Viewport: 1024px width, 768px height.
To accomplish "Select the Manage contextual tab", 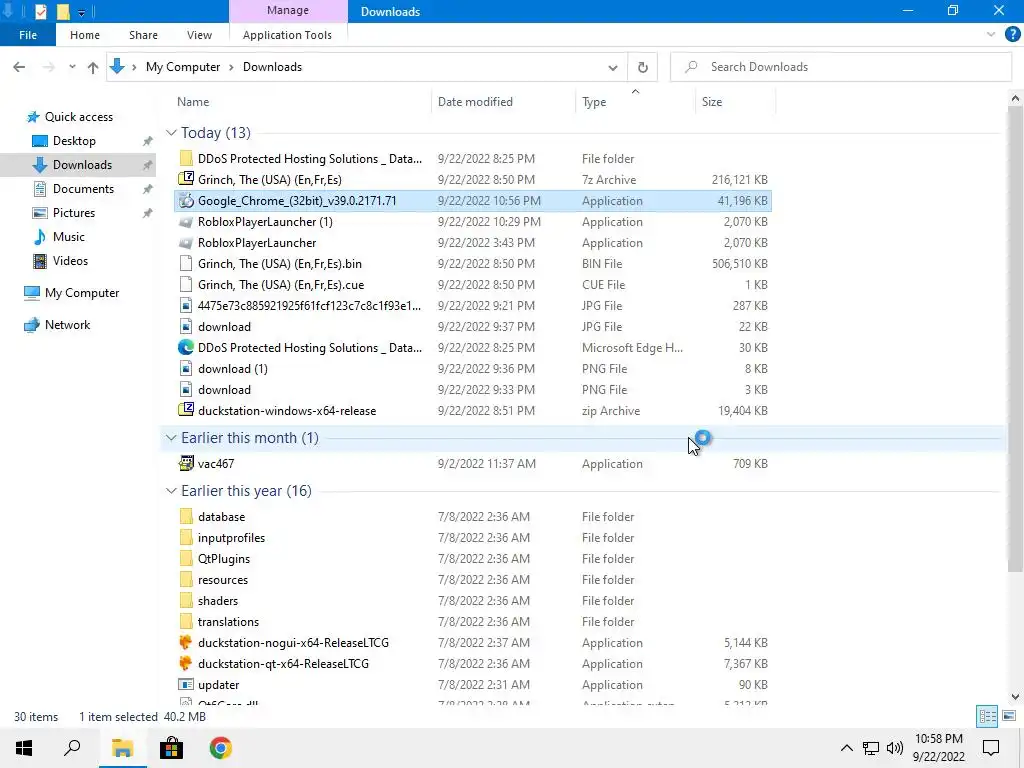I will [288, 10].
